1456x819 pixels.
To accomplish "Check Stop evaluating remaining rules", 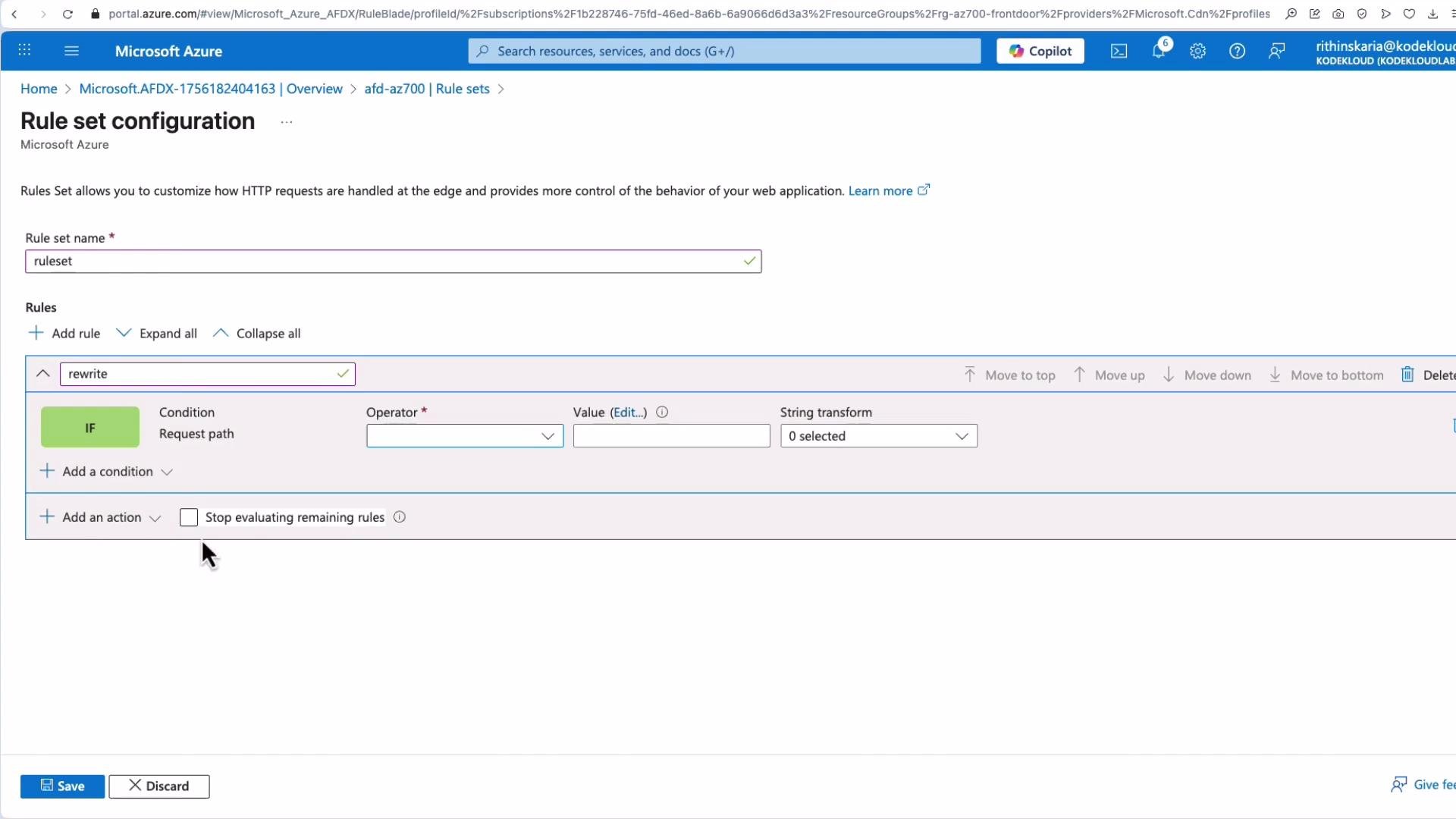I will coord(189,517).
